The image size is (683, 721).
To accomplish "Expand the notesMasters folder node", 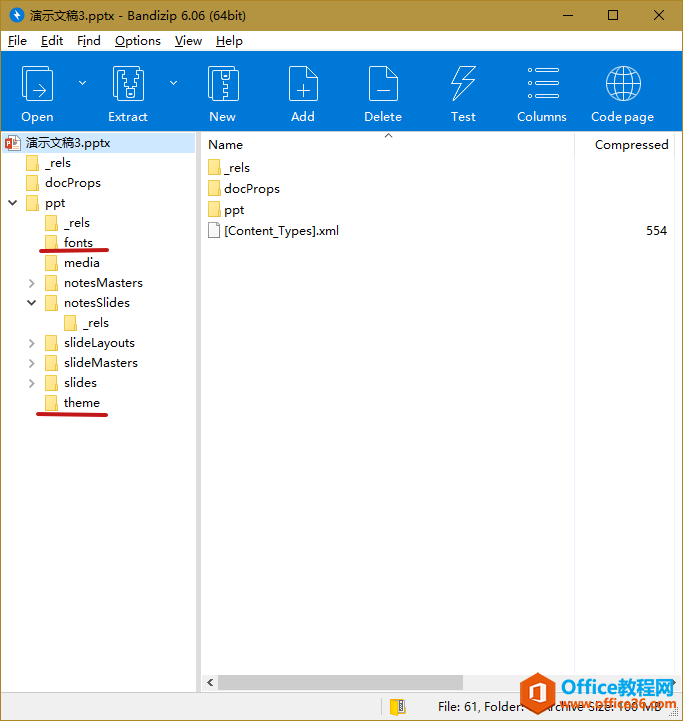I will (x=31, y=283).
